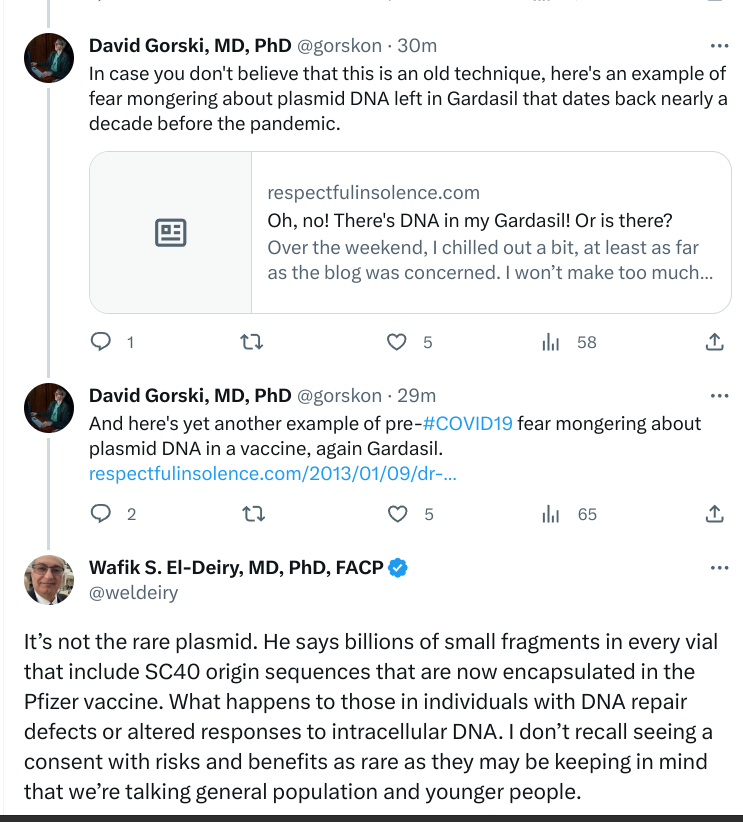Like the tweet with the respectfulinsolence.com card

point(398,342)
